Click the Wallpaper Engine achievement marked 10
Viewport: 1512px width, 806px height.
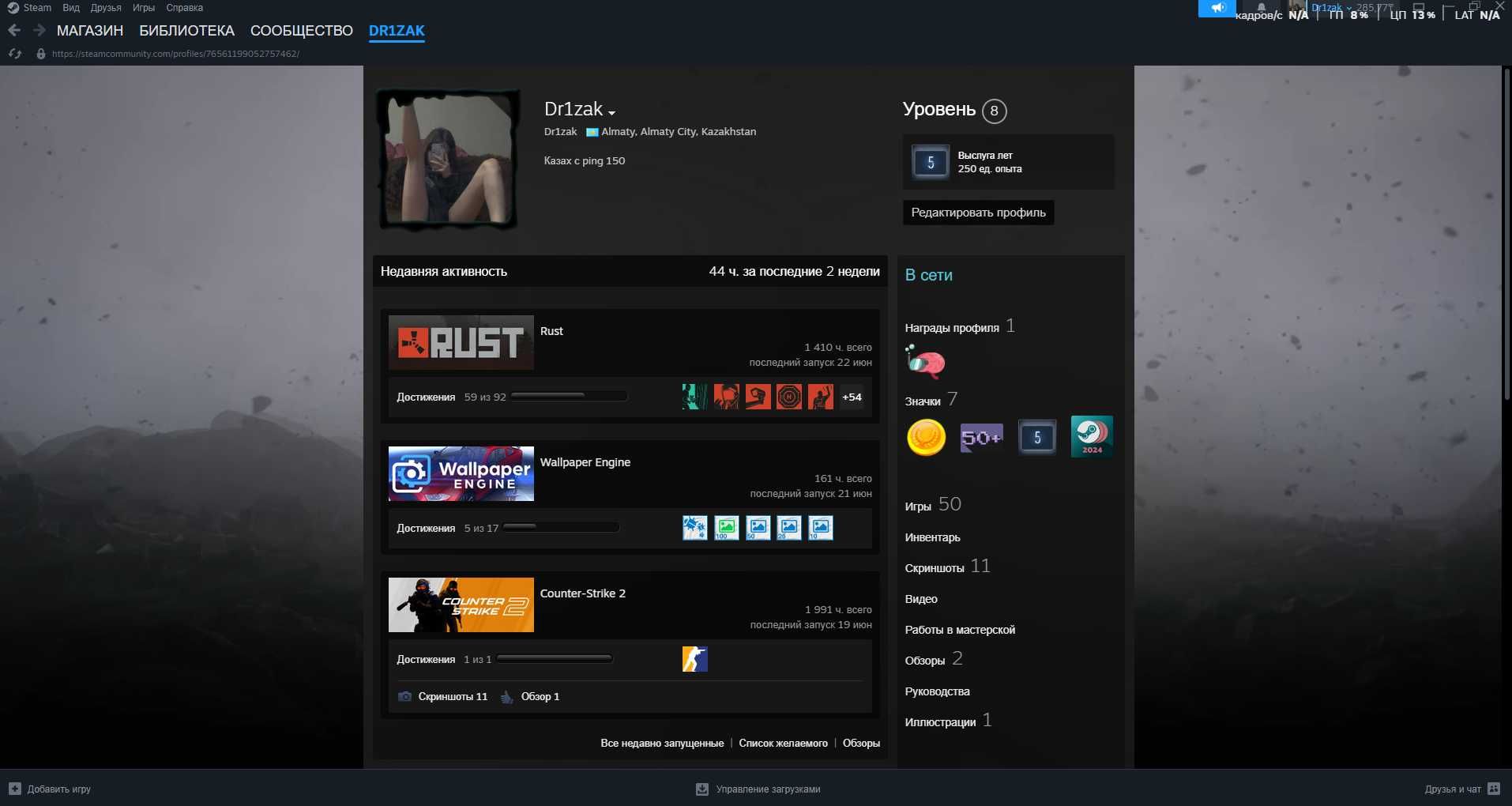click(821, 528)
